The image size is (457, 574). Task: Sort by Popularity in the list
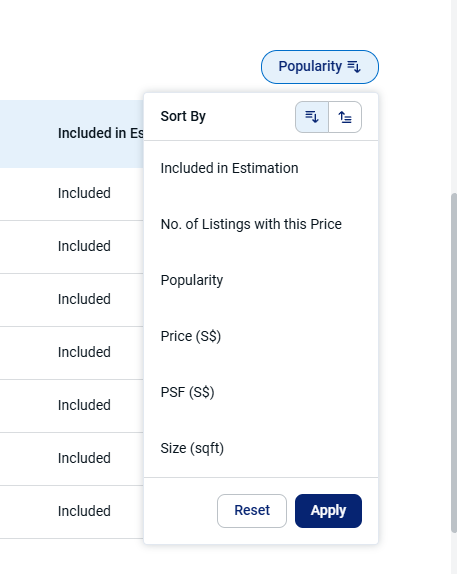pyautogui.click(x=261, y=280)
